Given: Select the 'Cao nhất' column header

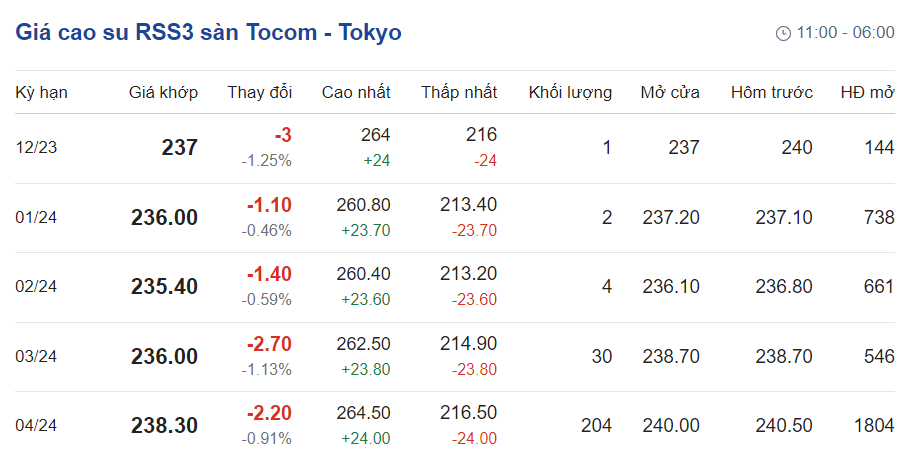Looking at the screenshot, I should [356, 92].
